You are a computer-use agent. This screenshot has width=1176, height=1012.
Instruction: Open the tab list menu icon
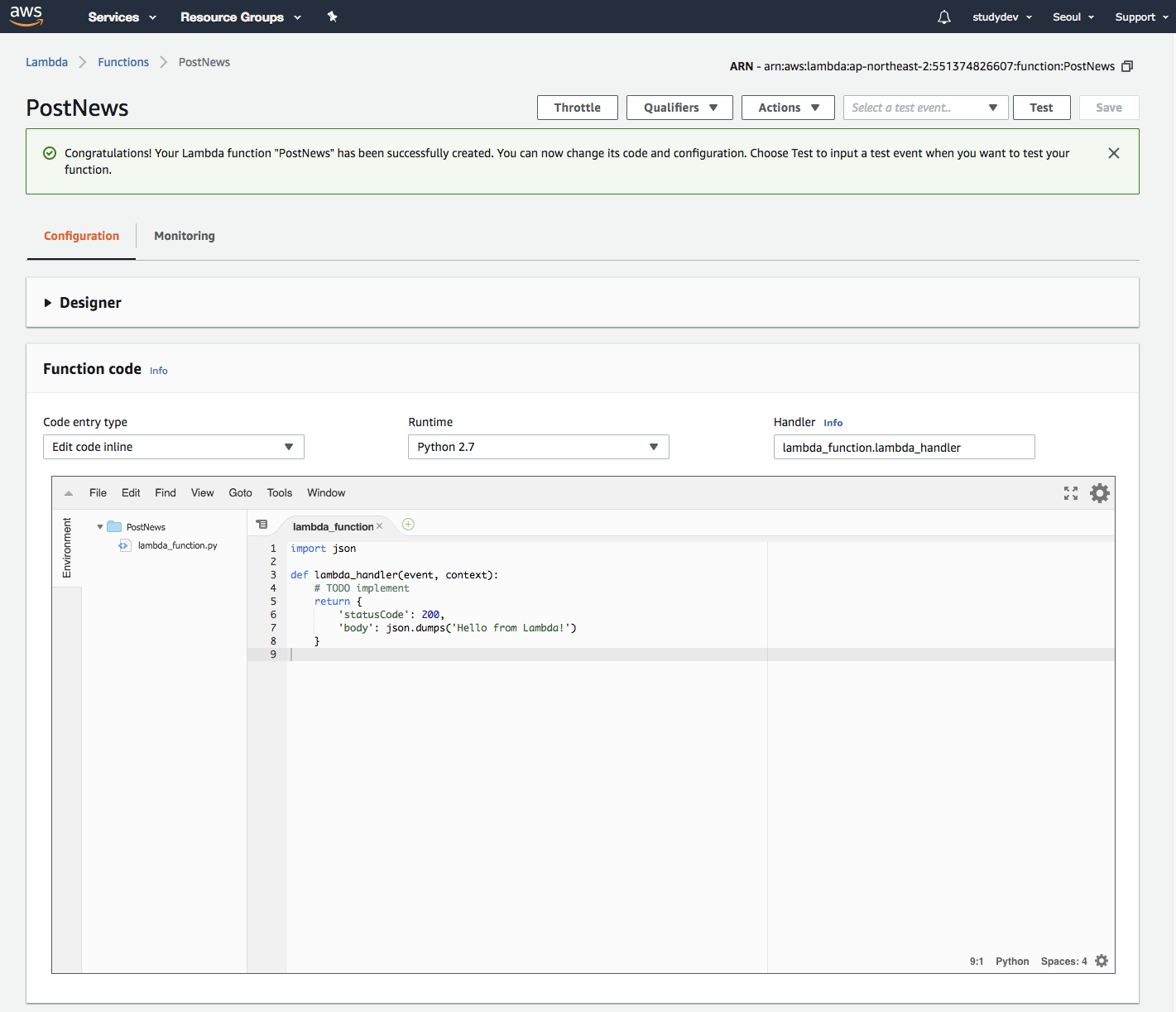coord(262,525)
